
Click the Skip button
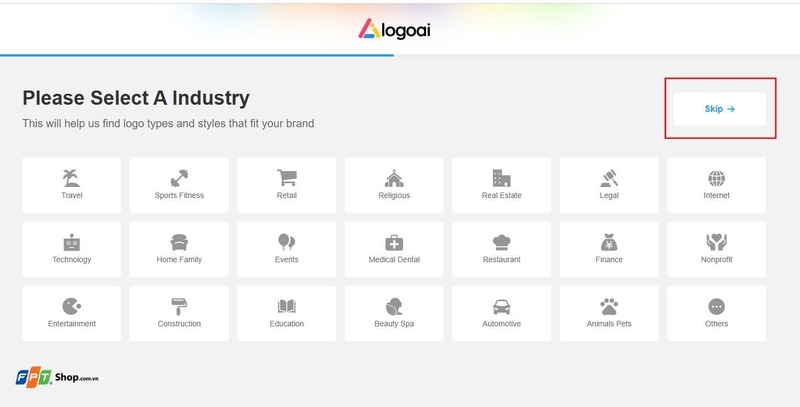[719, 109]
